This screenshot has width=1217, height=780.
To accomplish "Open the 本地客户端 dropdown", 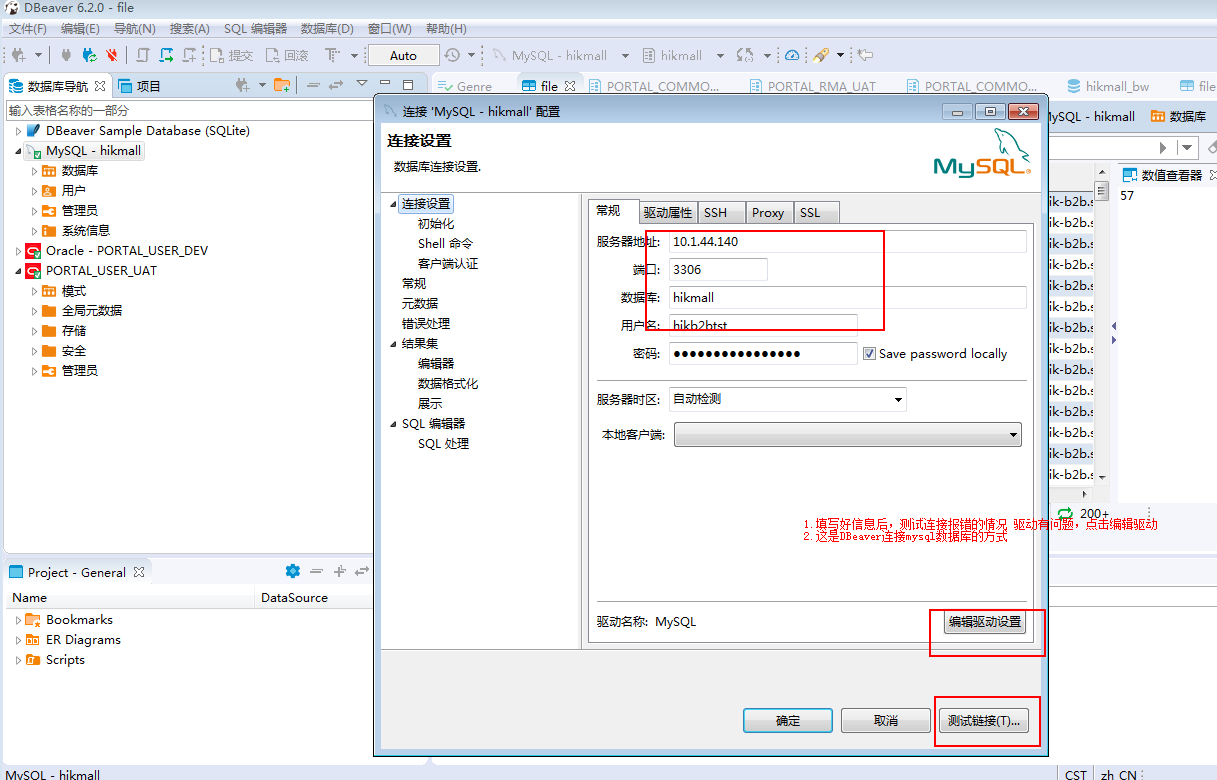I will (x=1013, y=434).
